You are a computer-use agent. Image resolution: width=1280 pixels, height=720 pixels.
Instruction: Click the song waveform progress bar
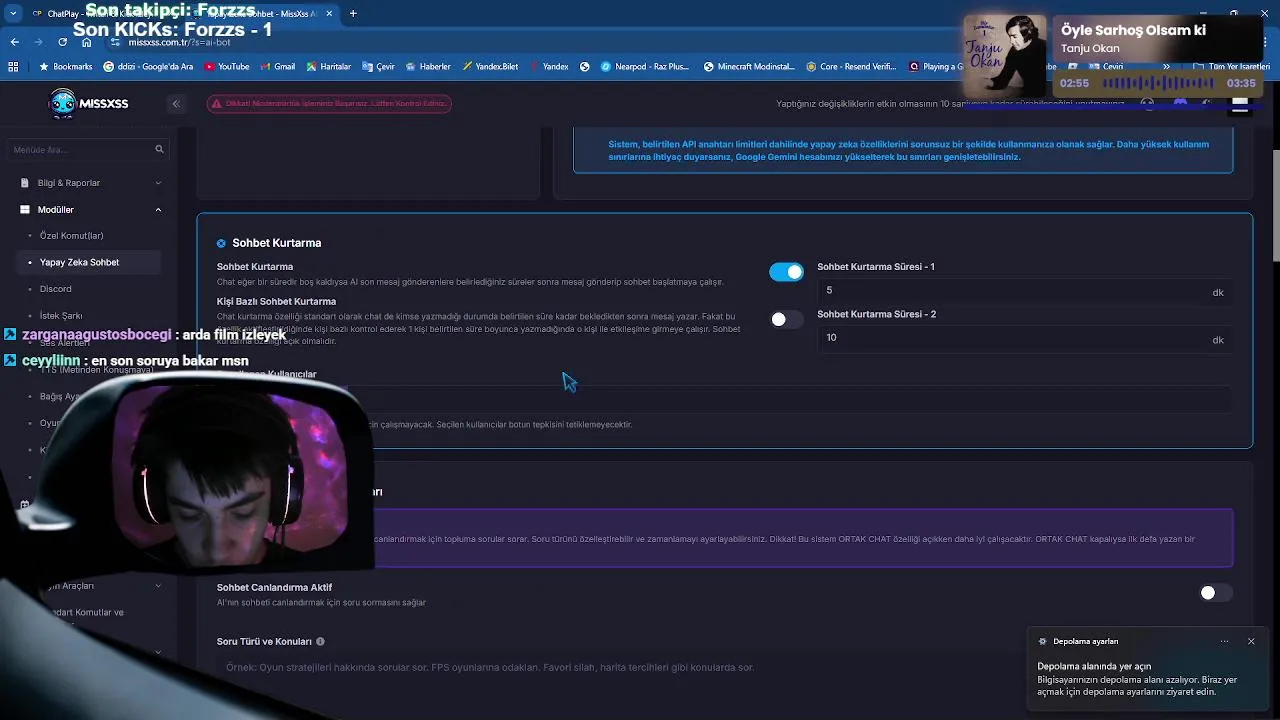(x=1157, y=83)
